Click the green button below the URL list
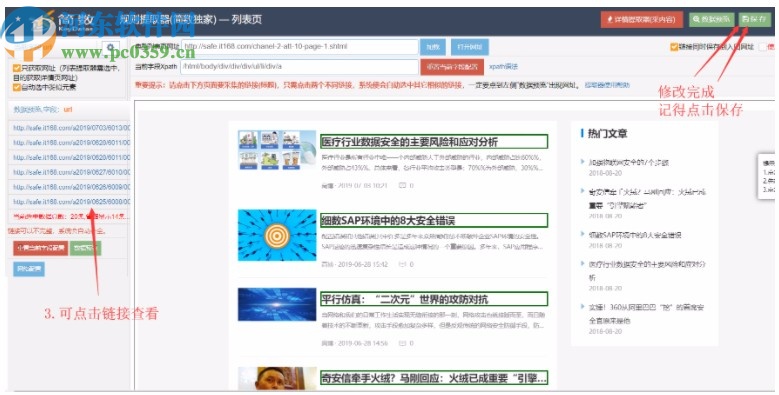The width and height of the screenshot is (779, 395). click(x=85, y=248)
